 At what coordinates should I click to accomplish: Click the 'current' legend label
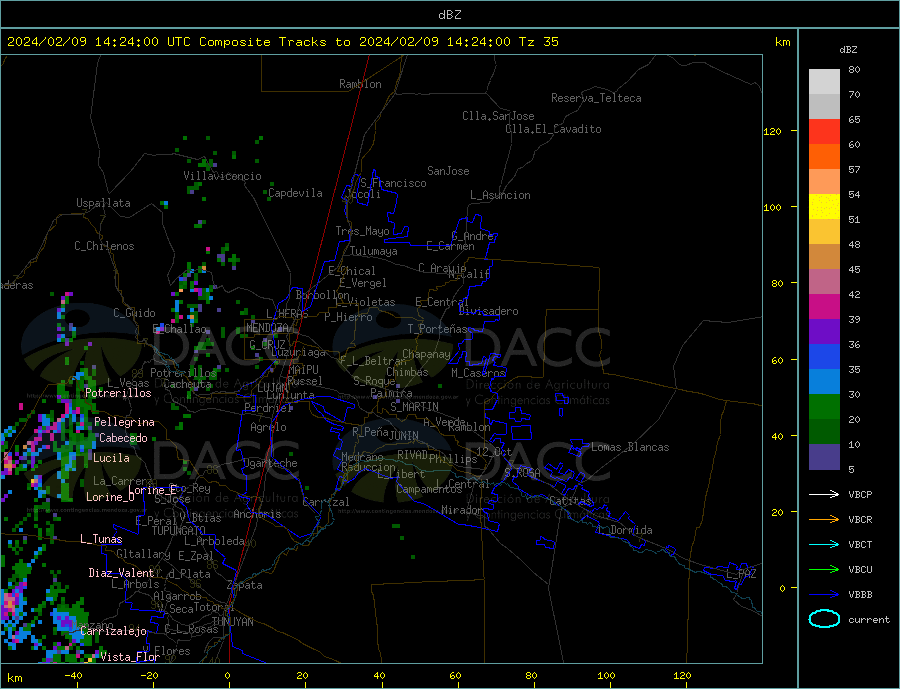coord(868,620)
